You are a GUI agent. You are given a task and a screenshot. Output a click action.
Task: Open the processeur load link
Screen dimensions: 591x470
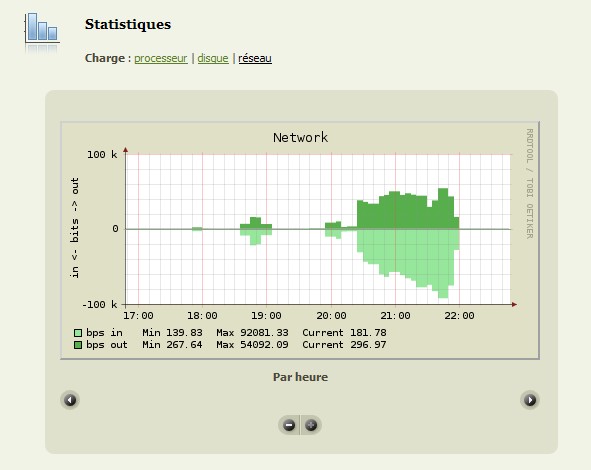click(x=161, y=58)
